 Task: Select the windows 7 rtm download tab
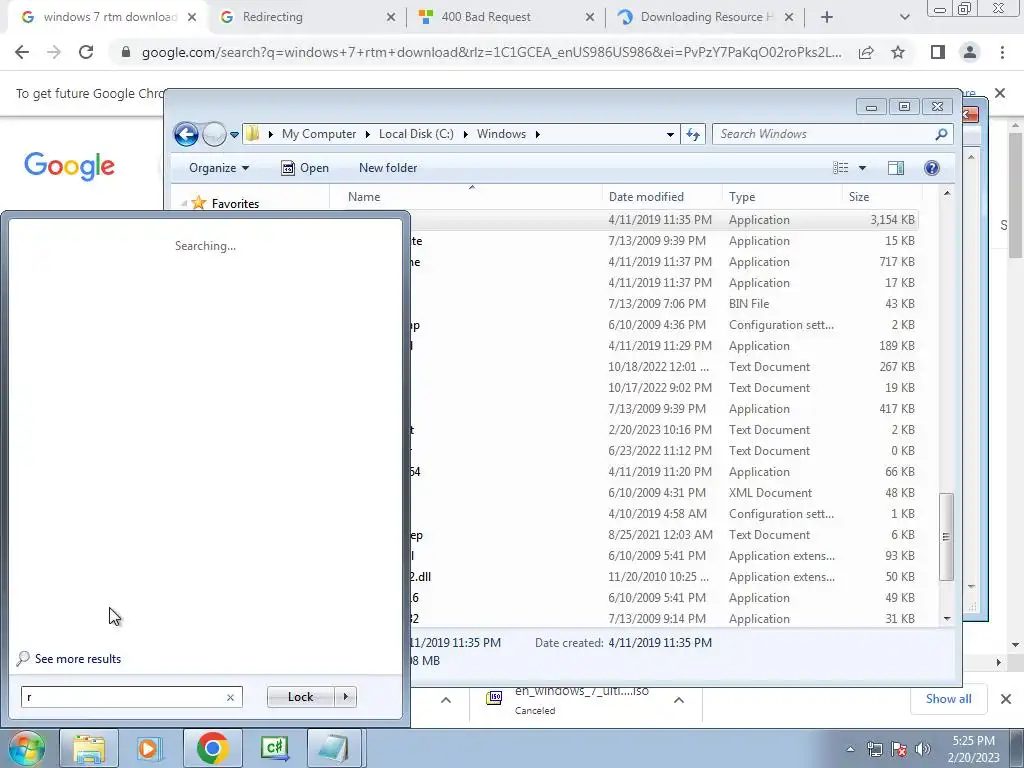[x=108, y=17]
